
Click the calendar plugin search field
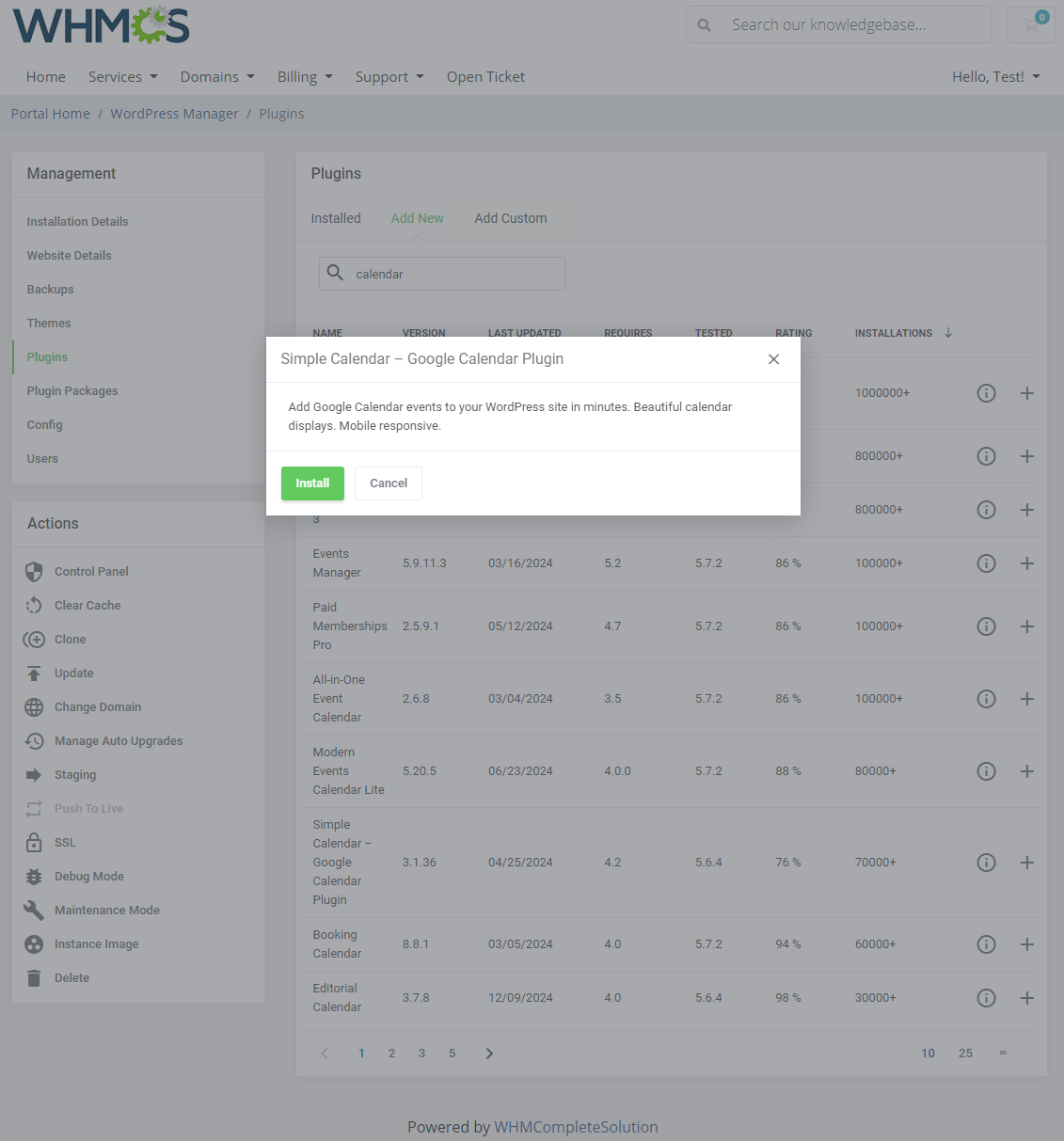[x=441, y=274]
